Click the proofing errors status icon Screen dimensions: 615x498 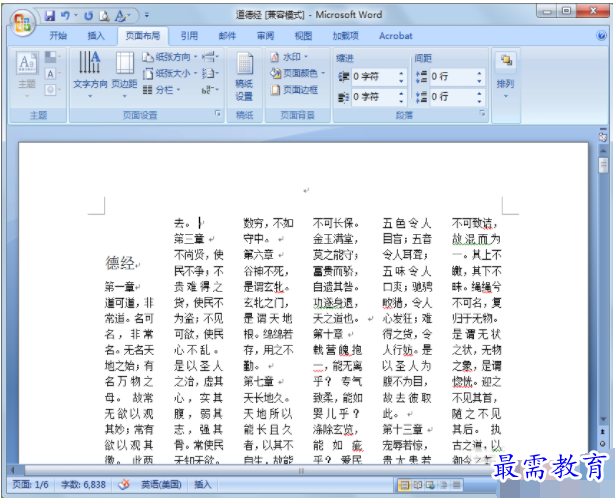point(124,485)
